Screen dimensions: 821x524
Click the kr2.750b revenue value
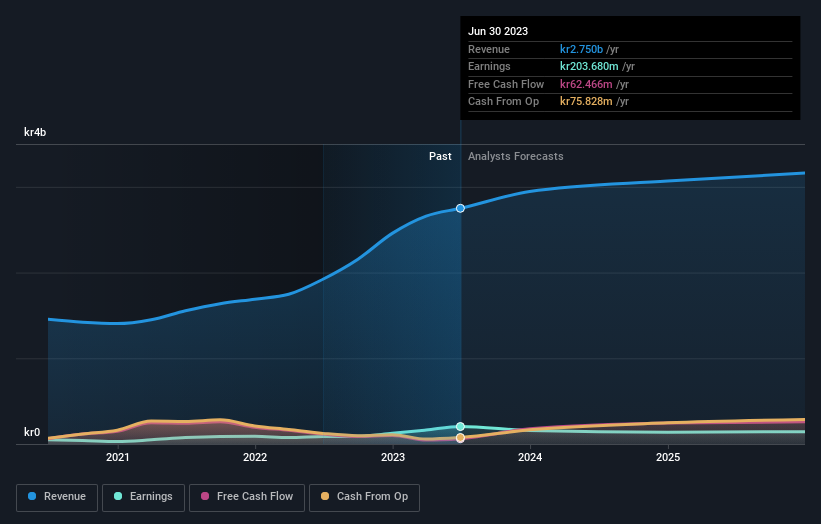click(x=581, y=49)
